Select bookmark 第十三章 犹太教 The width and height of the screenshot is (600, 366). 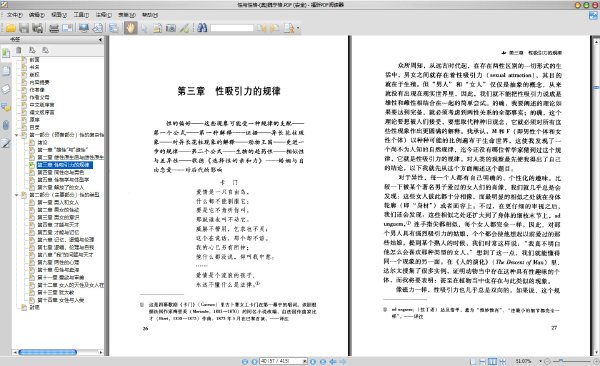click(55, 292)
